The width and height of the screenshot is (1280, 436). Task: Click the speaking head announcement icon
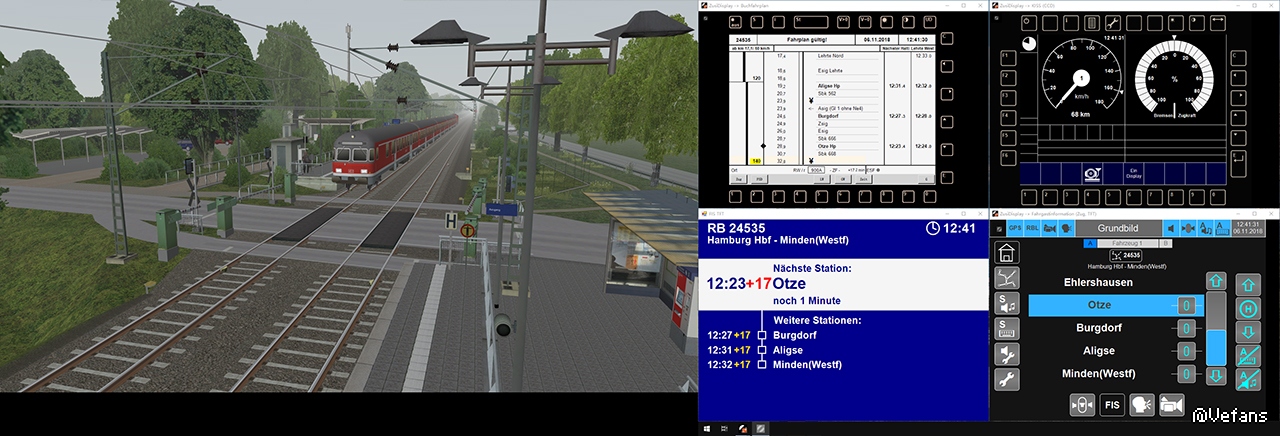[1142, 405]
